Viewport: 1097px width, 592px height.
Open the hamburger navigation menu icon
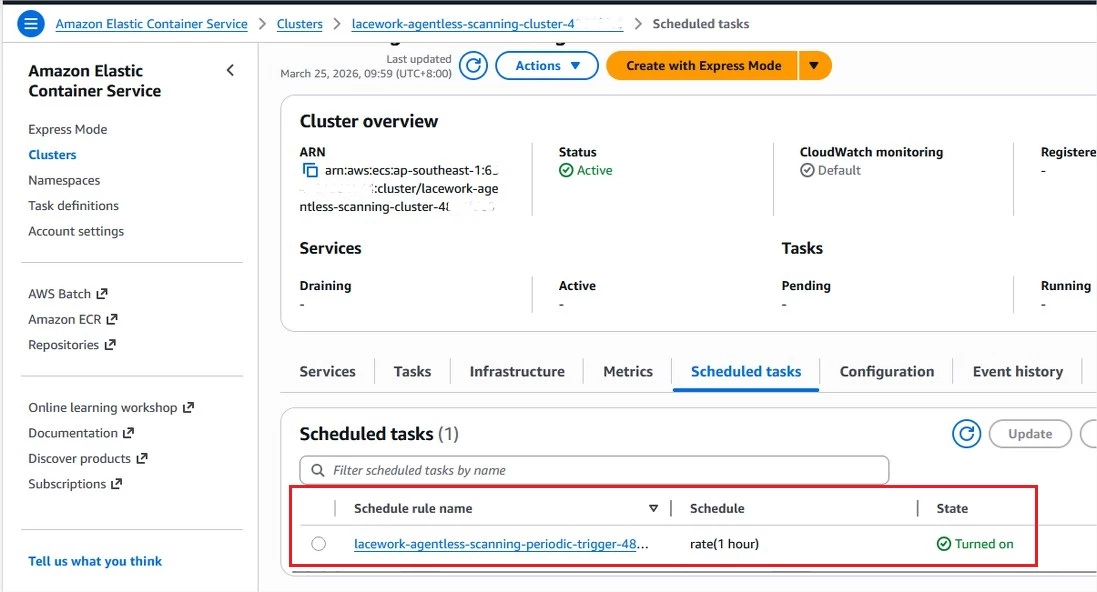[31, 24]
